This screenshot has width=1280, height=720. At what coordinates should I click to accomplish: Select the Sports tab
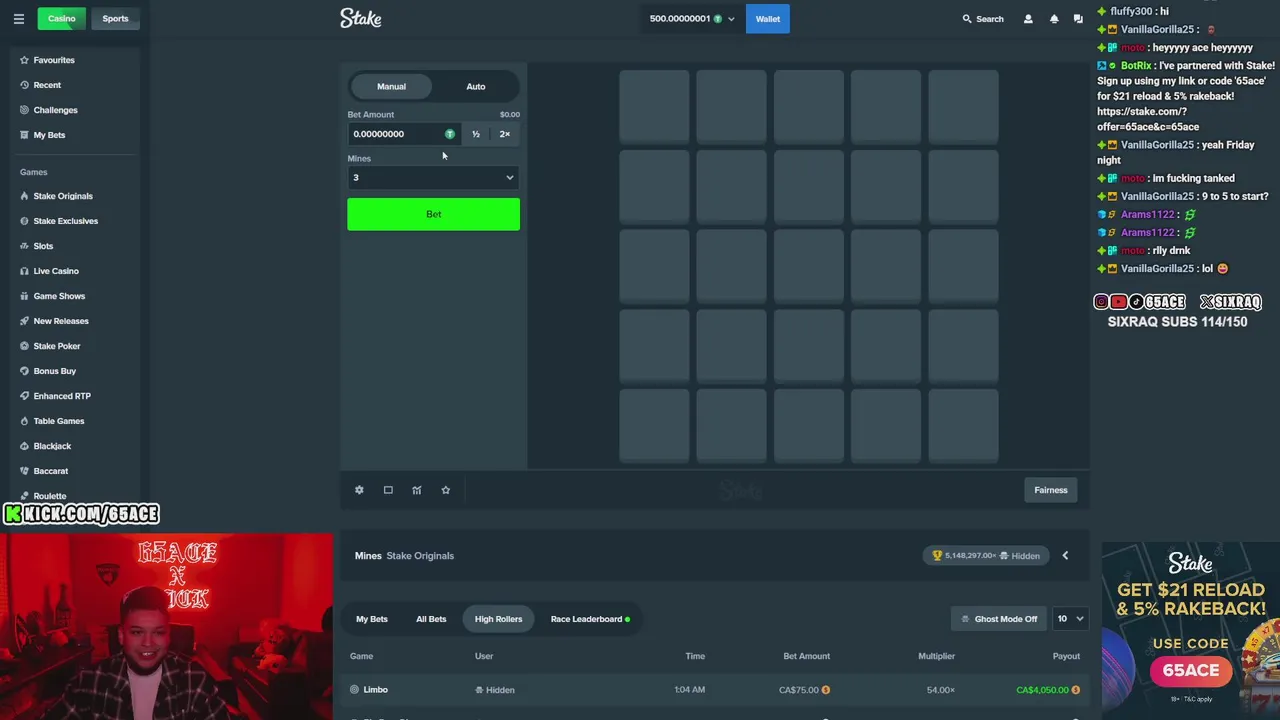(x=115, y=19)
